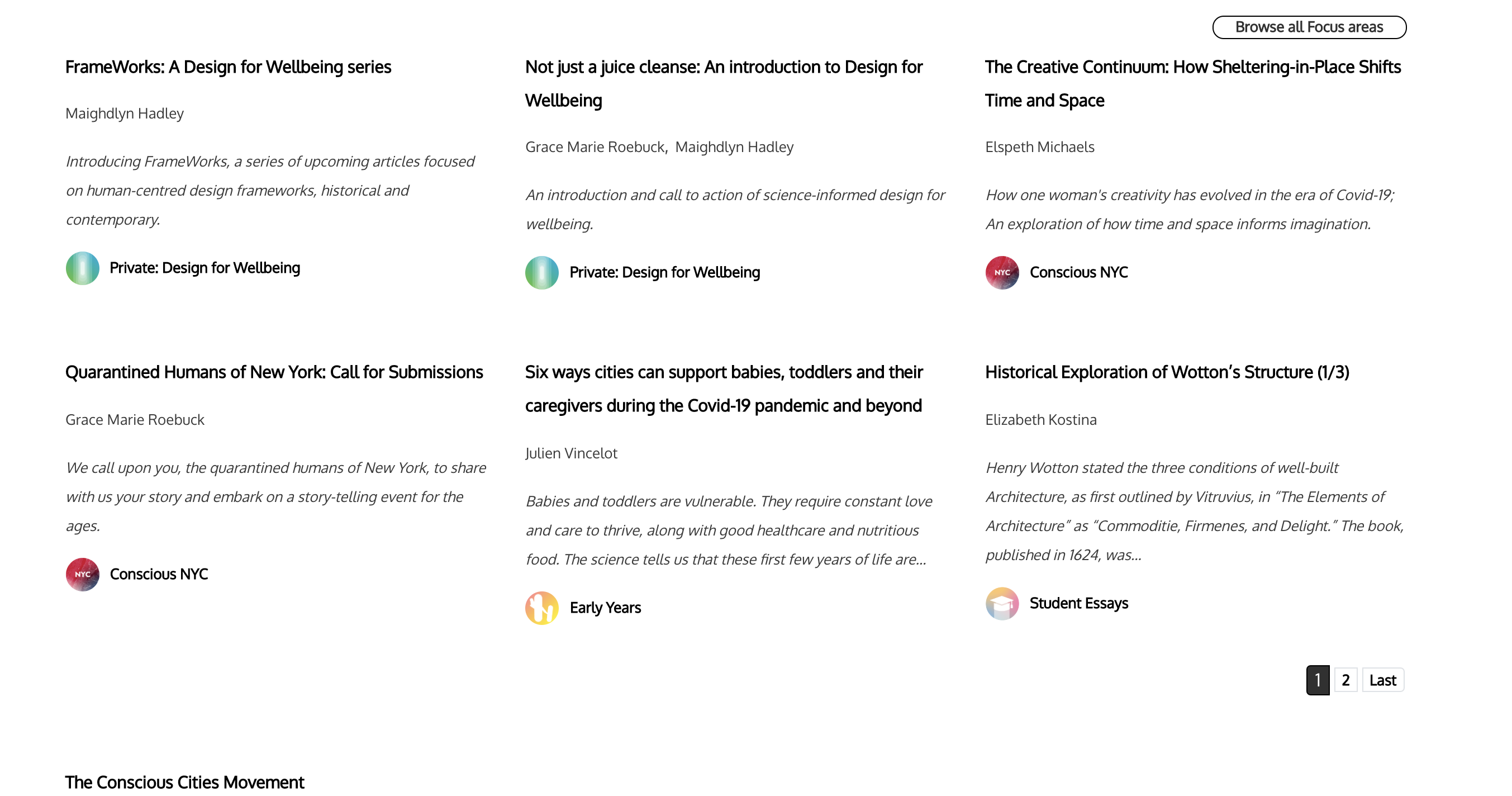Screen dimensions: 1512x796
Task: Select current page 1 in pagination
Action: (x=1317, y=680)
